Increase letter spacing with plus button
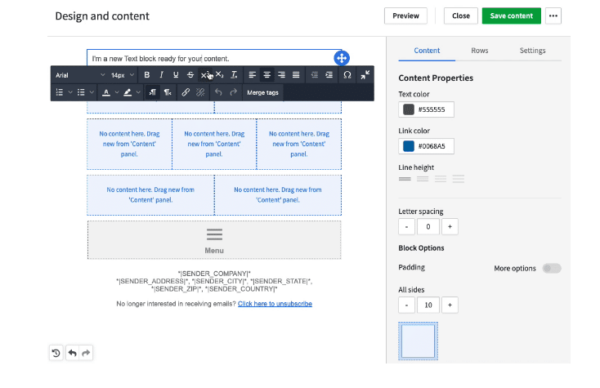Viewport: 600px width, 388px height. [450, 227]
